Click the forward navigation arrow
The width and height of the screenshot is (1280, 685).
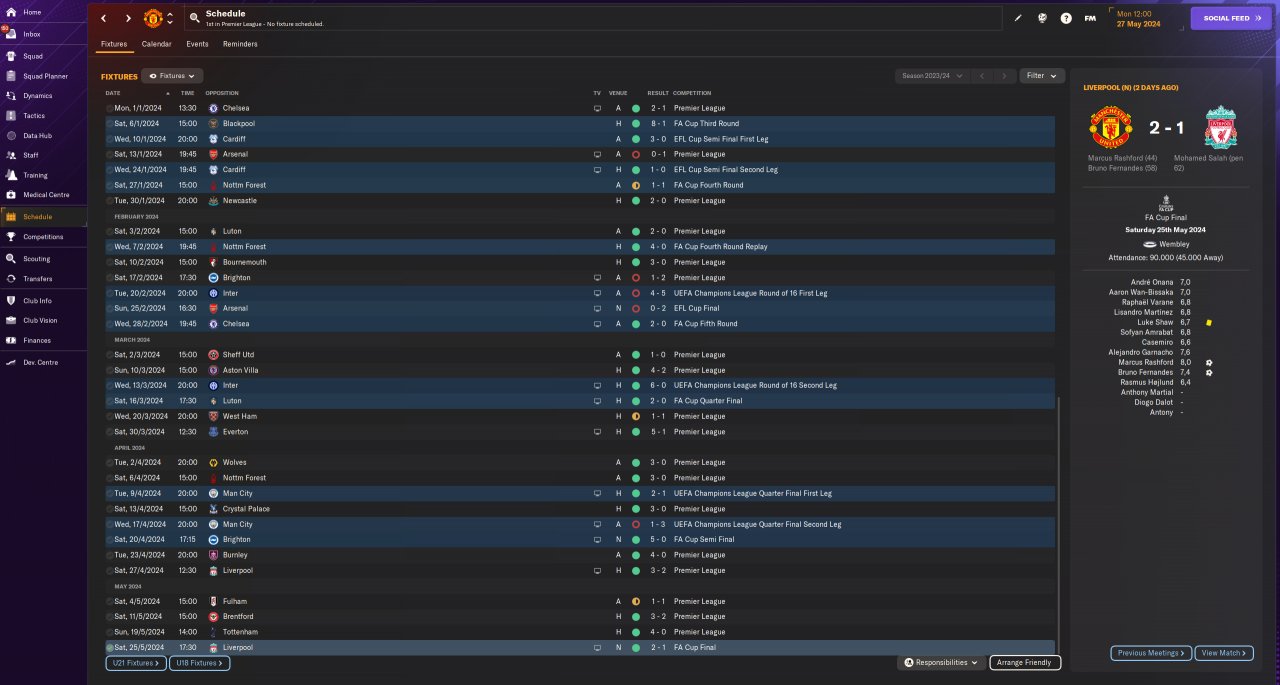pyautogui.click(x=128, y=18)
